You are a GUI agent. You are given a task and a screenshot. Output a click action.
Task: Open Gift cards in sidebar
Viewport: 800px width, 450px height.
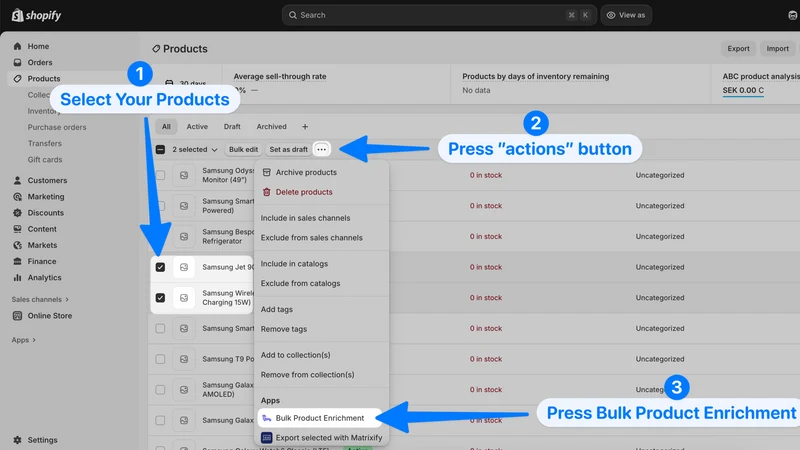point(45,160)
